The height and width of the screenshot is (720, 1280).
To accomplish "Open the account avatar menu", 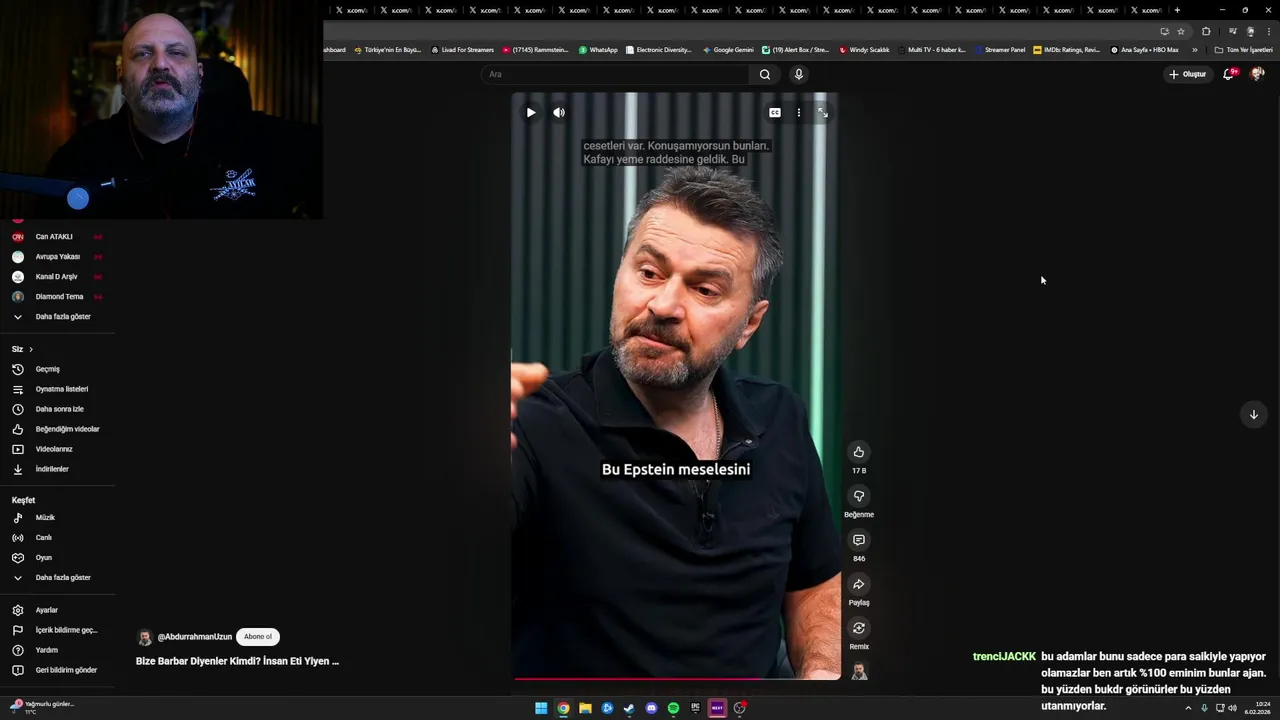I will (1258, 74).
